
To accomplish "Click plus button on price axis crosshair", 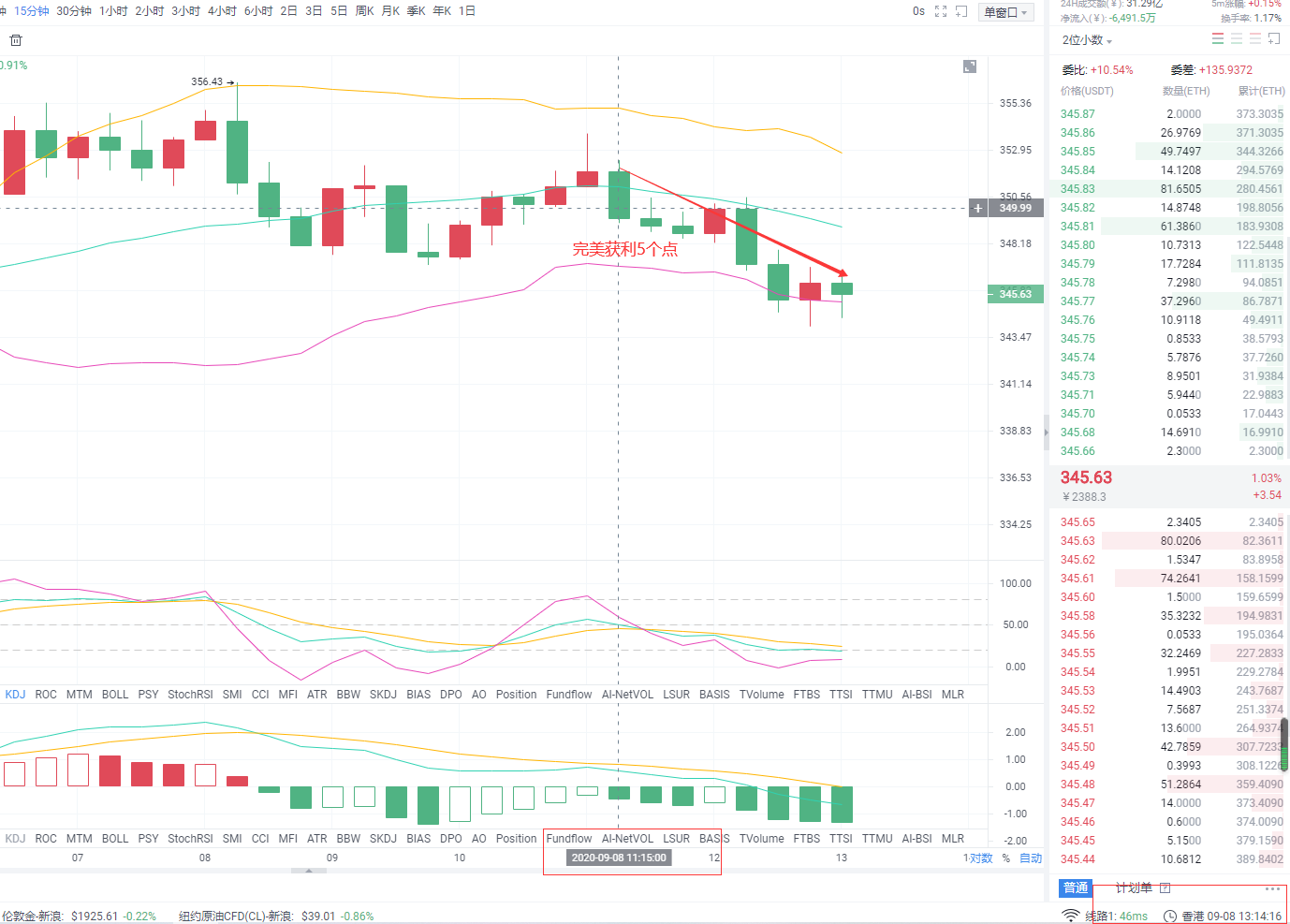I will click(978, 208).
